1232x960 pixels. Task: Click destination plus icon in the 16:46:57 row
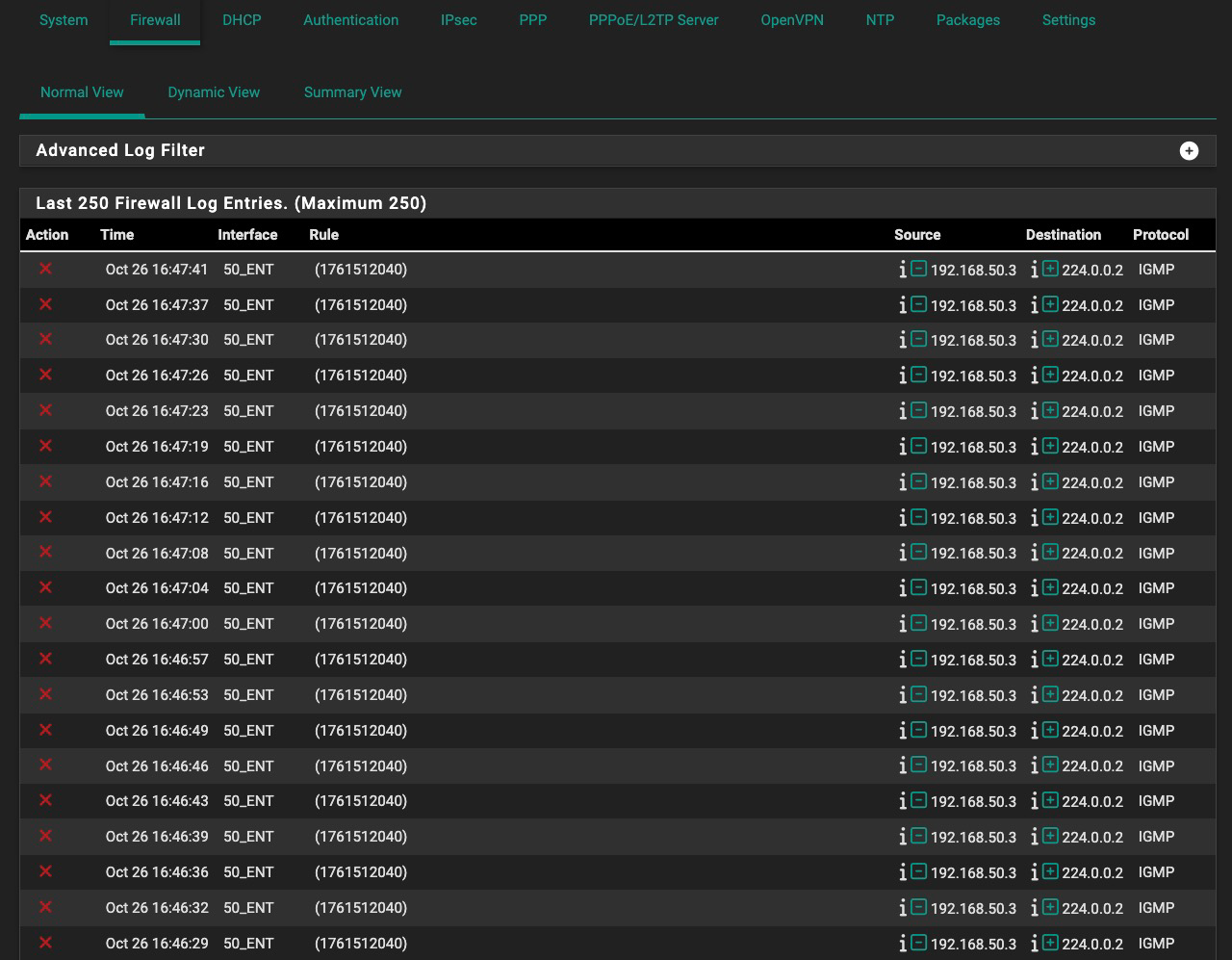(x=1050, y=660)
